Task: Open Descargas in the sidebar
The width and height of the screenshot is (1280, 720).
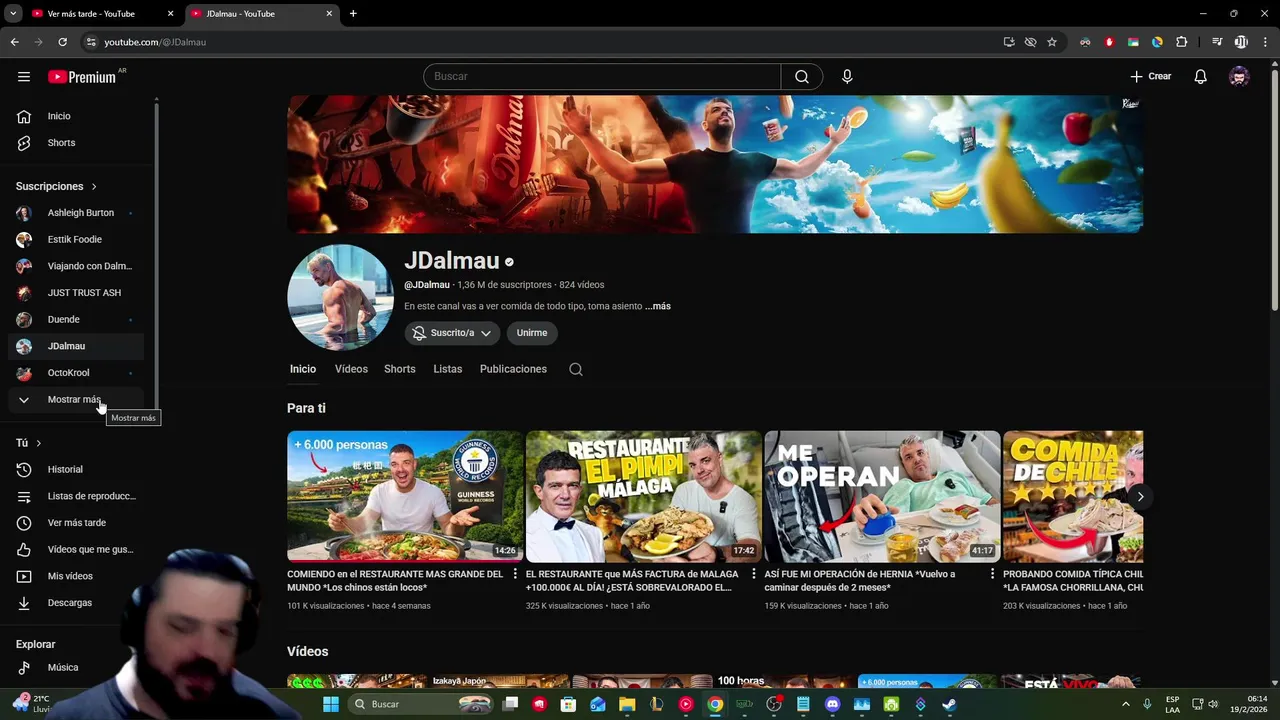Action: pos(76,603)
